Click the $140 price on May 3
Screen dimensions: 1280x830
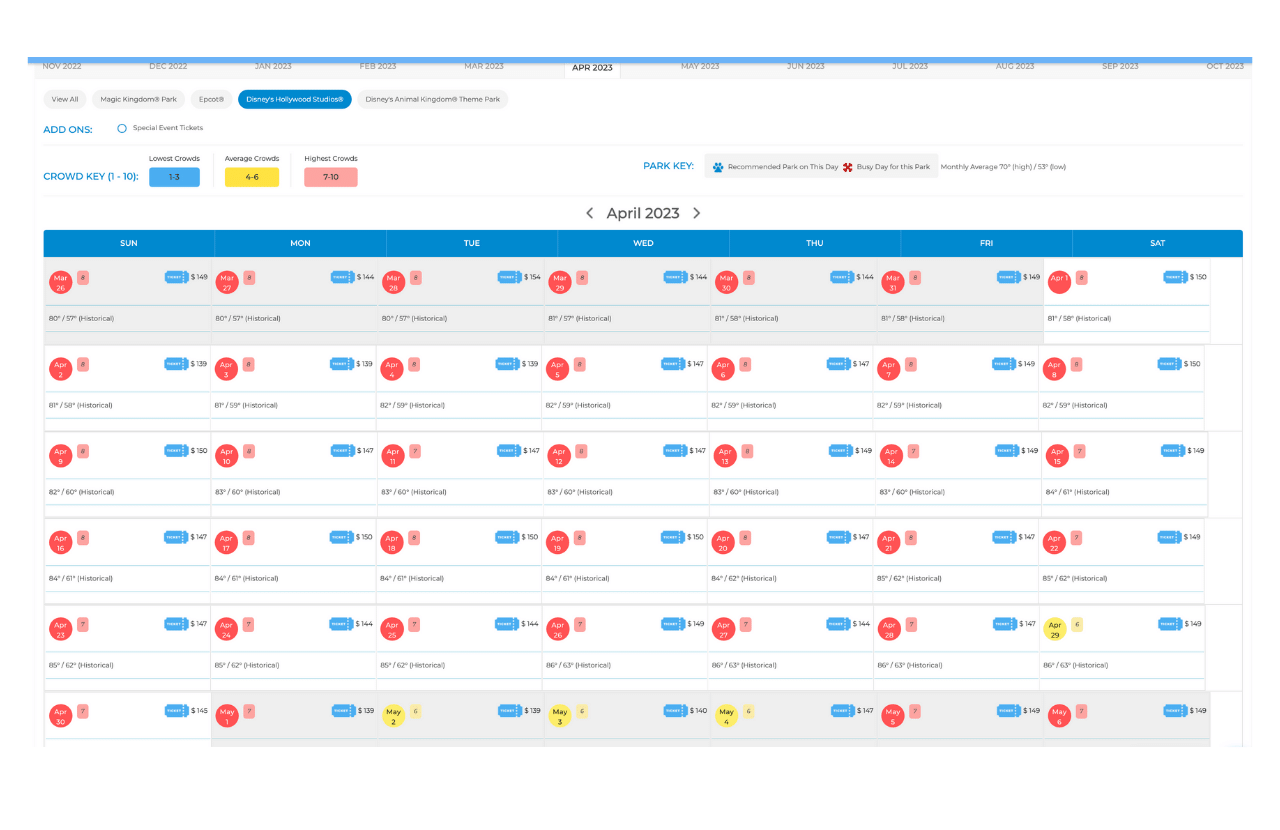tap(698, 711)
